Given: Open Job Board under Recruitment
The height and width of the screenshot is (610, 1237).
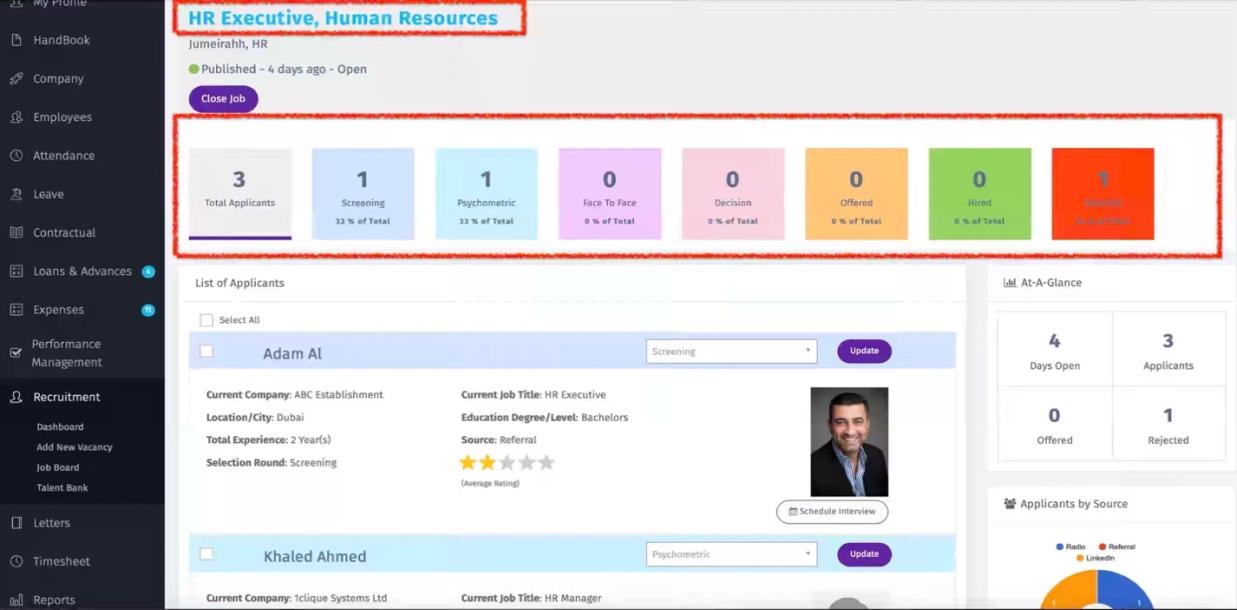Looking at the screenshot, I should (58, 467).
